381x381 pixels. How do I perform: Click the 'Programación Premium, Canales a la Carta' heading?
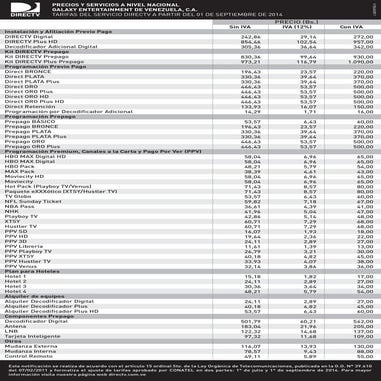point(103,152)
